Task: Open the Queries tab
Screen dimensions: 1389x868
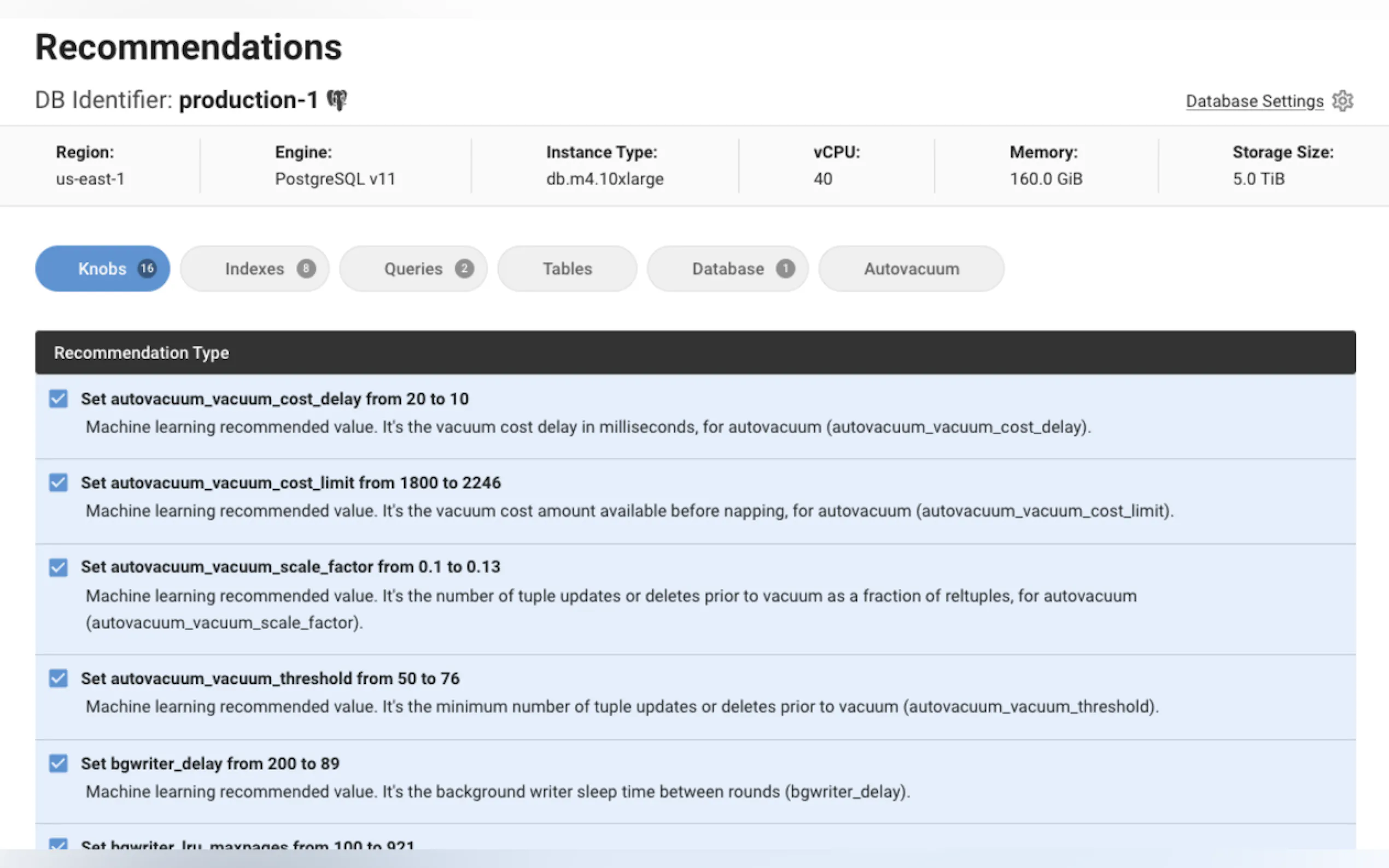Action: (413, 269)
